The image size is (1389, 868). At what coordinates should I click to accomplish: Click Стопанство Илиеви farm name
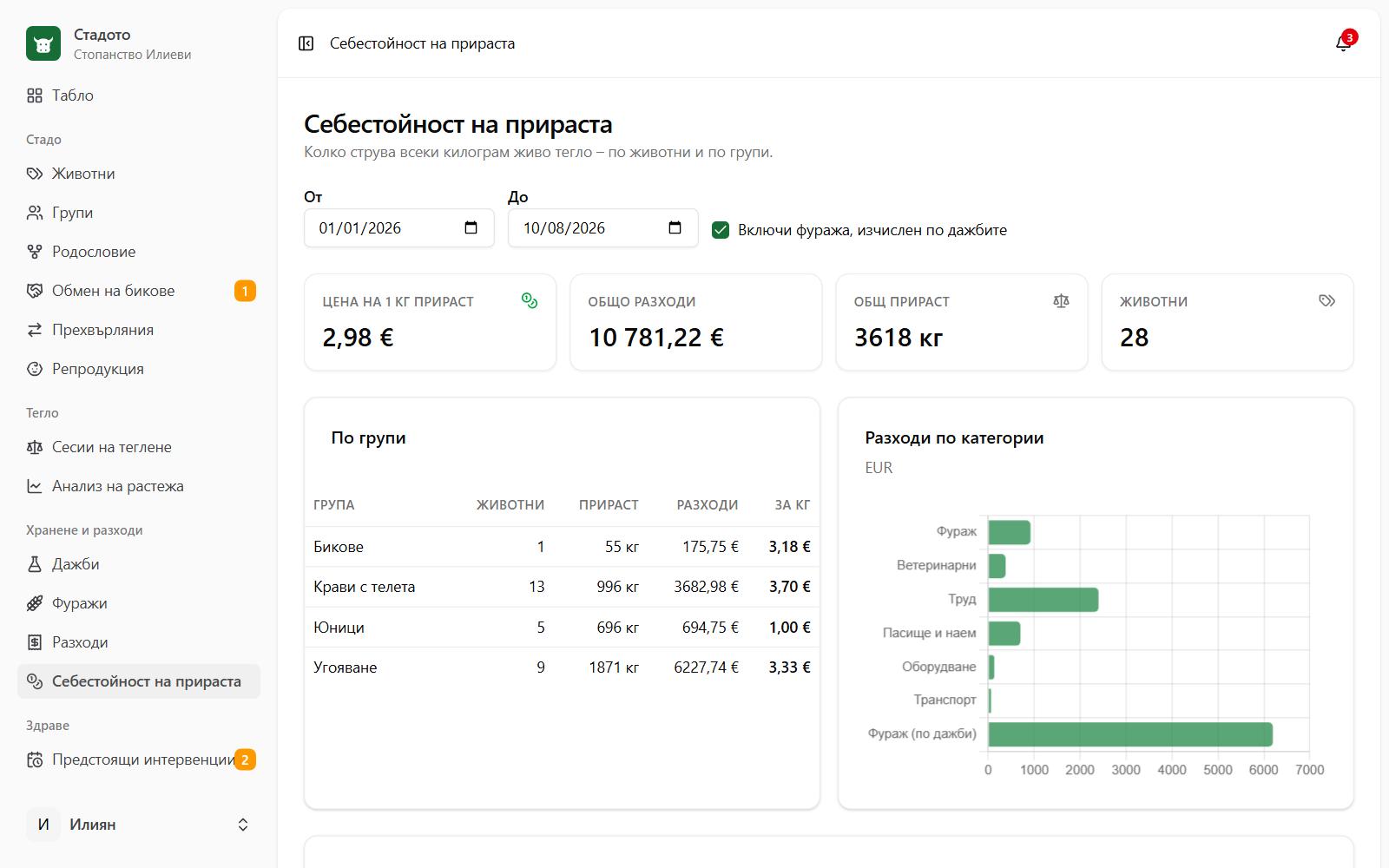coord(132,55)
